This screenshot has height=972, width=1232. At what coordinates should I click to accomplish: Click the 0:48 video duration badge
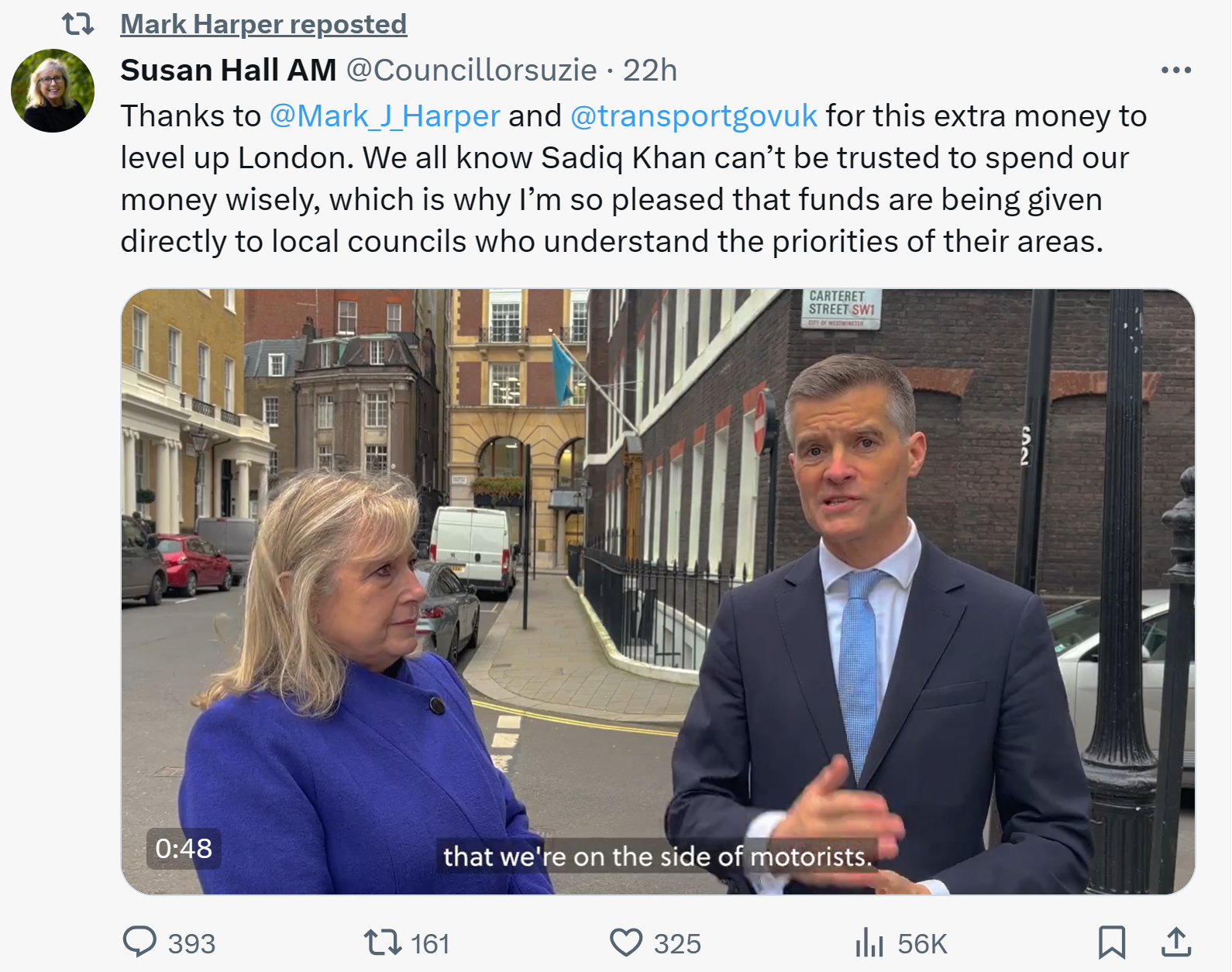point(184,849)
